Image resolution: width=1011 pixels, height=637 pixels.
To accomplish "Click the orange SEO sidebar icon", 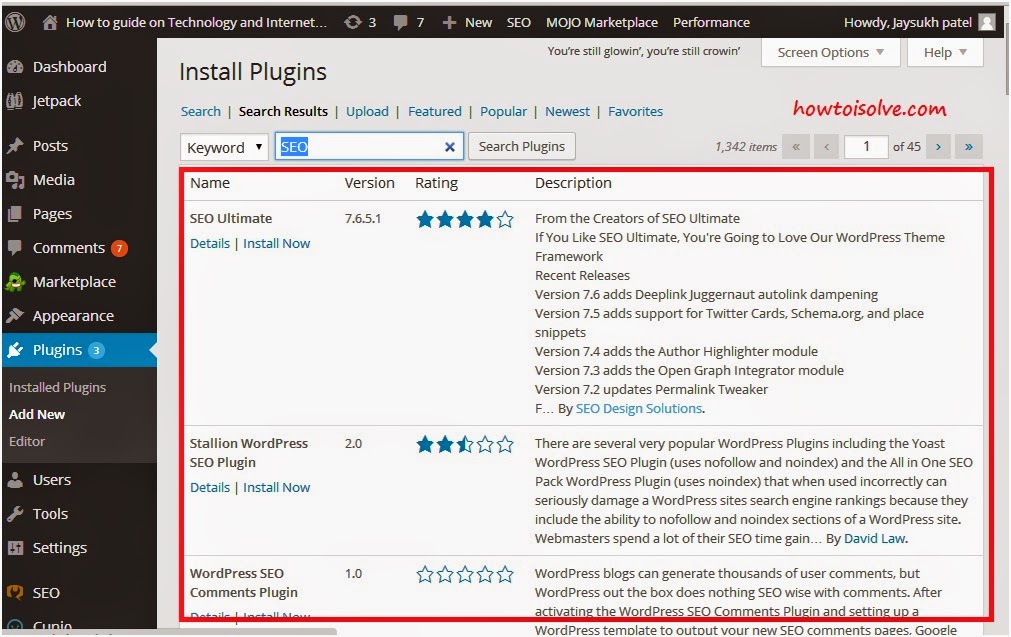I will (x=15, y=593).
